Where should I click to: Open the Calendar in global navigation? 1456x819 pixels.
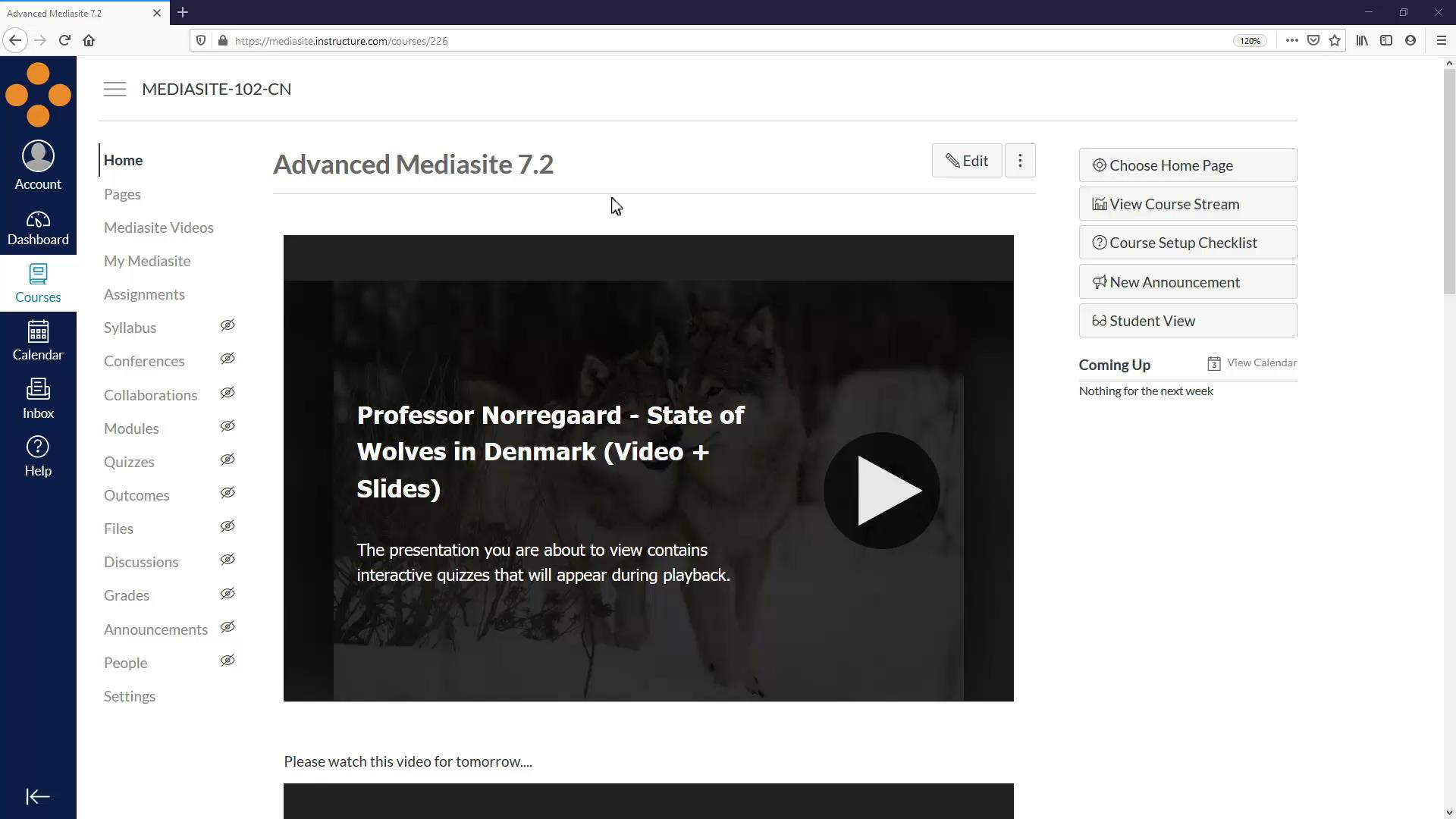(x=38, y=340)
